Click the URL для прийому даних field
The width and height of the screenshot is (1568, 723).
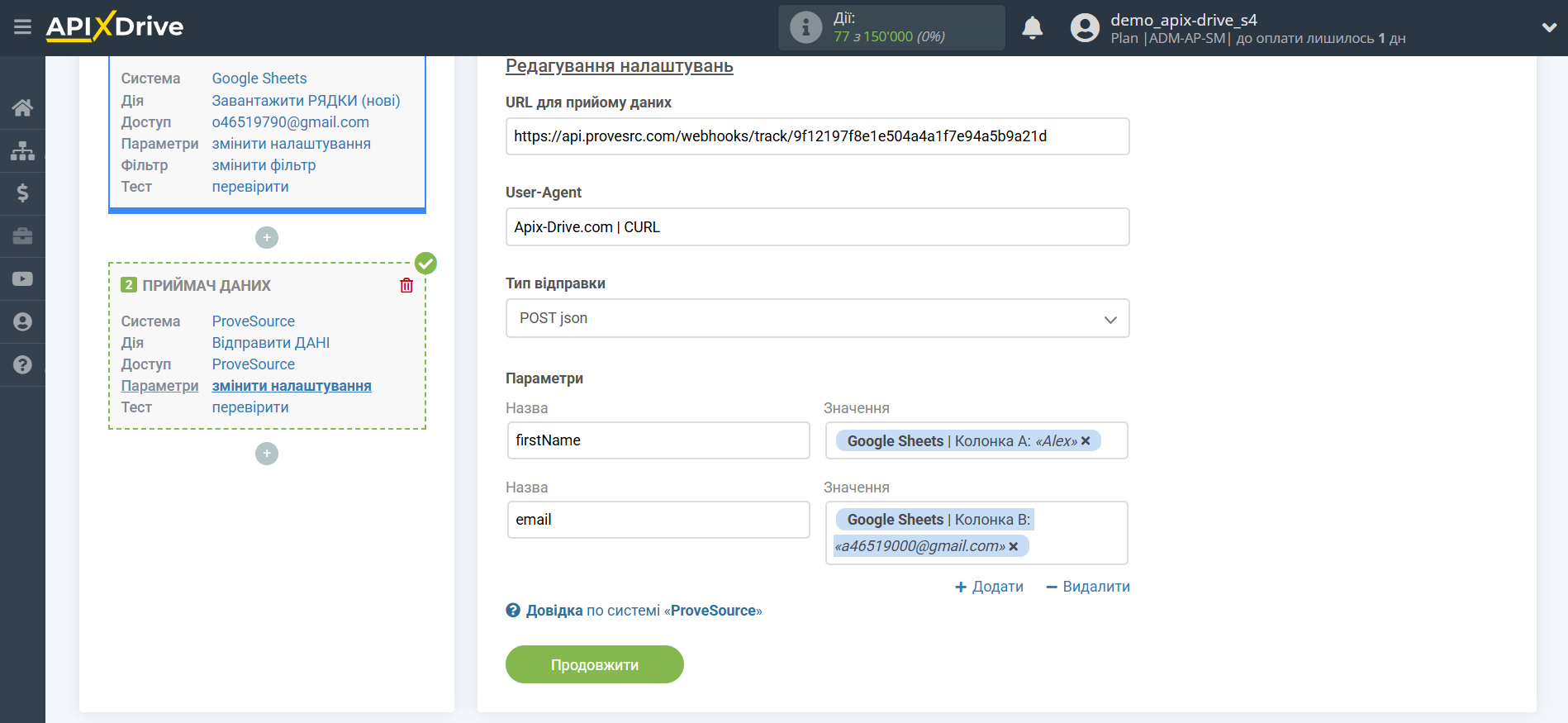(817, 136)
